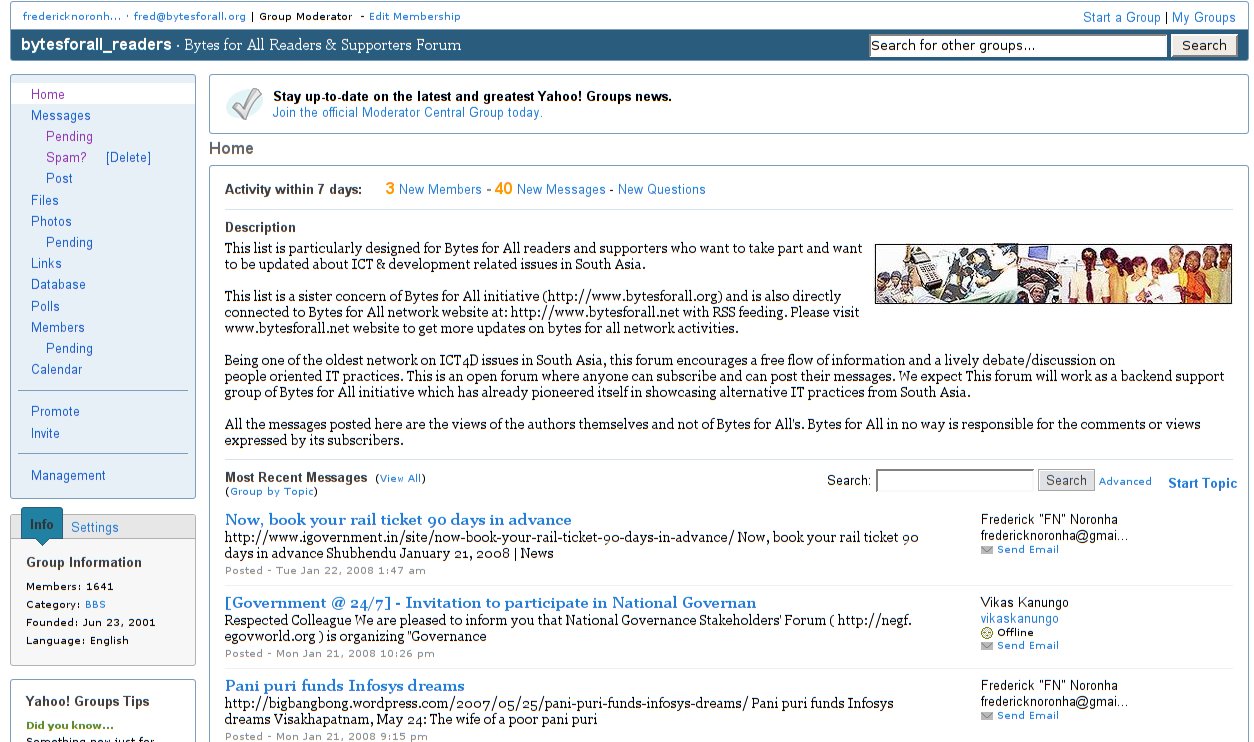Open the New Questions link

click(662, 189)
